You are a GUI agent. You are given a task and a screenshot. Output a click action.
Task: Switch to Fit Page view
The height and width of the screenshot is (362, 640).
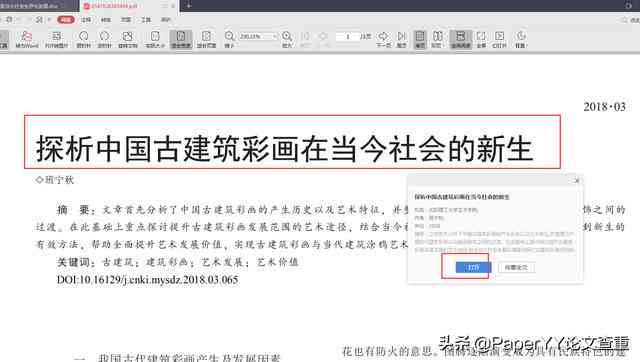(x=207, y=40)
